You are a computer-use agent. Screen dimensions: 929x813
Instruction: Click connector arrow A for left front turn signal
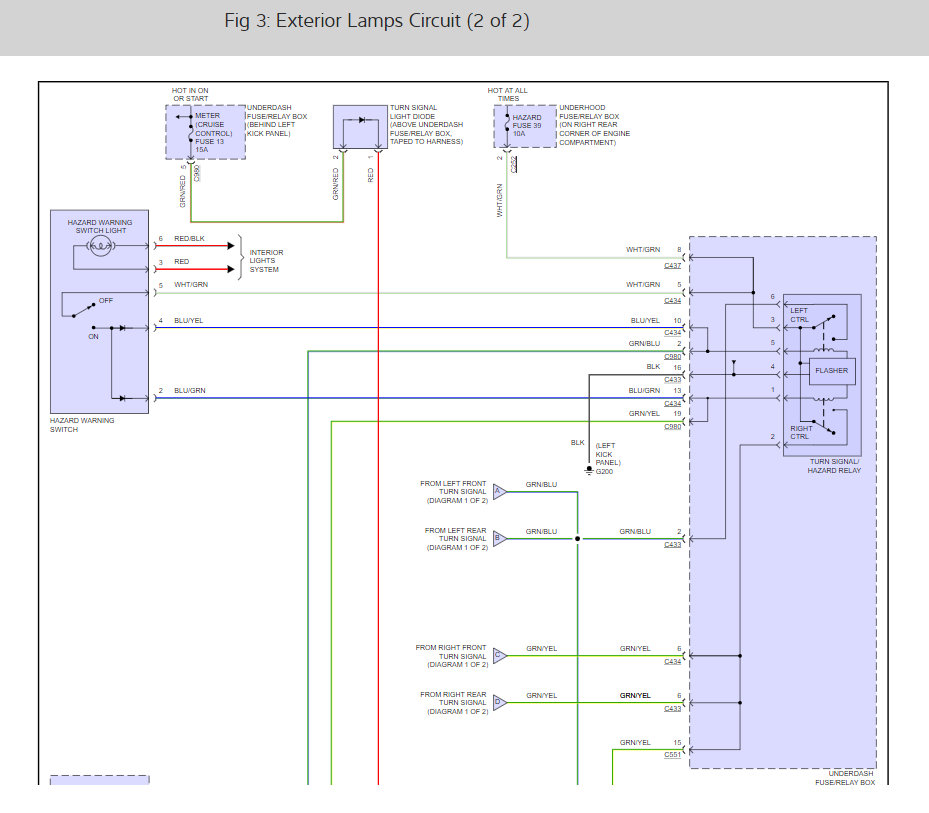499,491
